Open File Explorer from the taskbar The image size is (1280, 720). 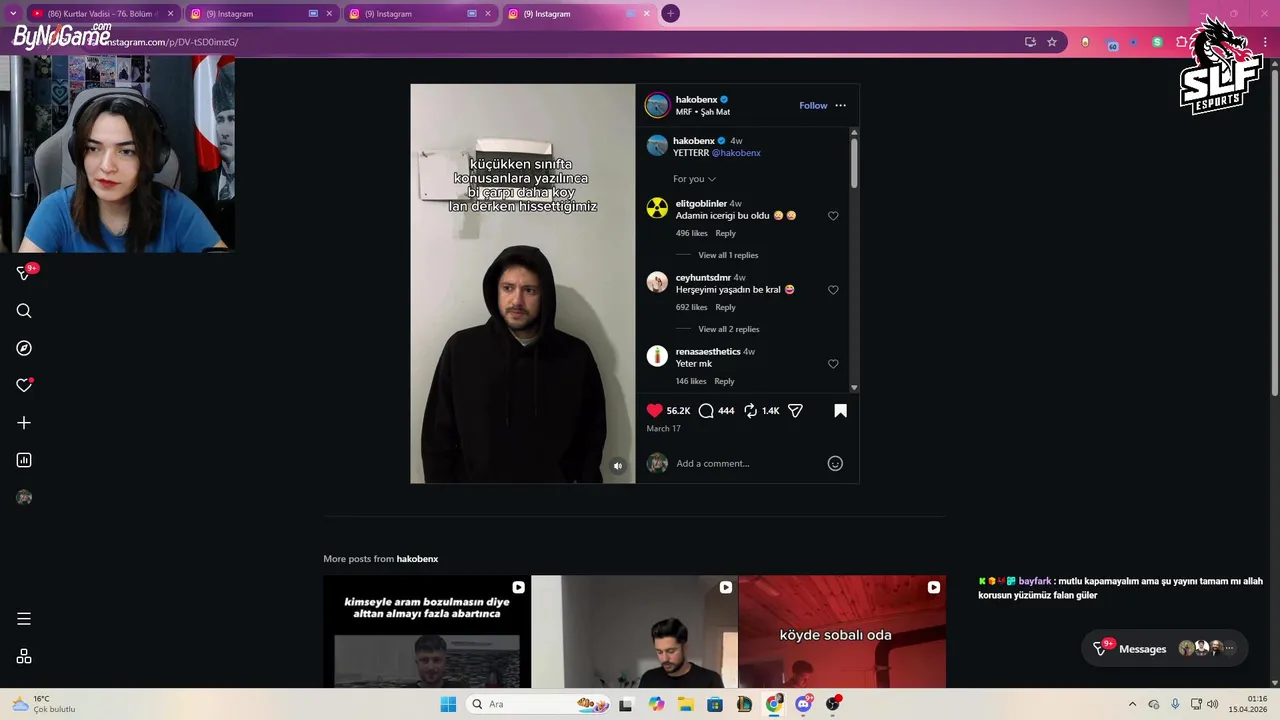tap(686, 704)
